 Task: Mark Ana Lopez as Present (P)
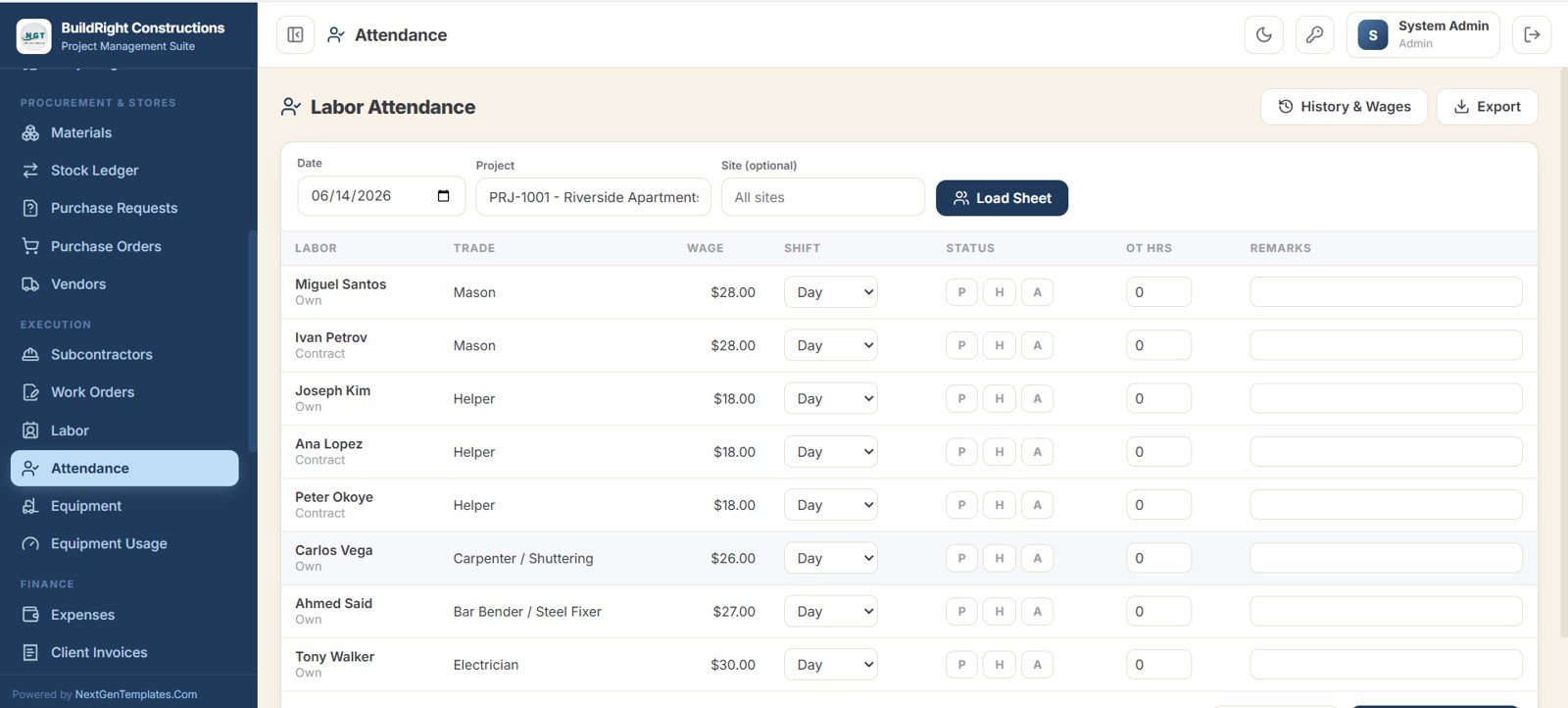pos(961,452)
